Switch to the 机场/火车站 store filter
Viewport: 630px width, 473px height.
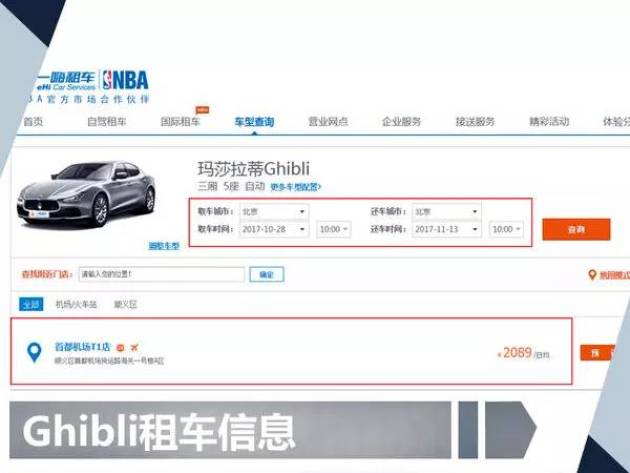click(x=76, y=303)
